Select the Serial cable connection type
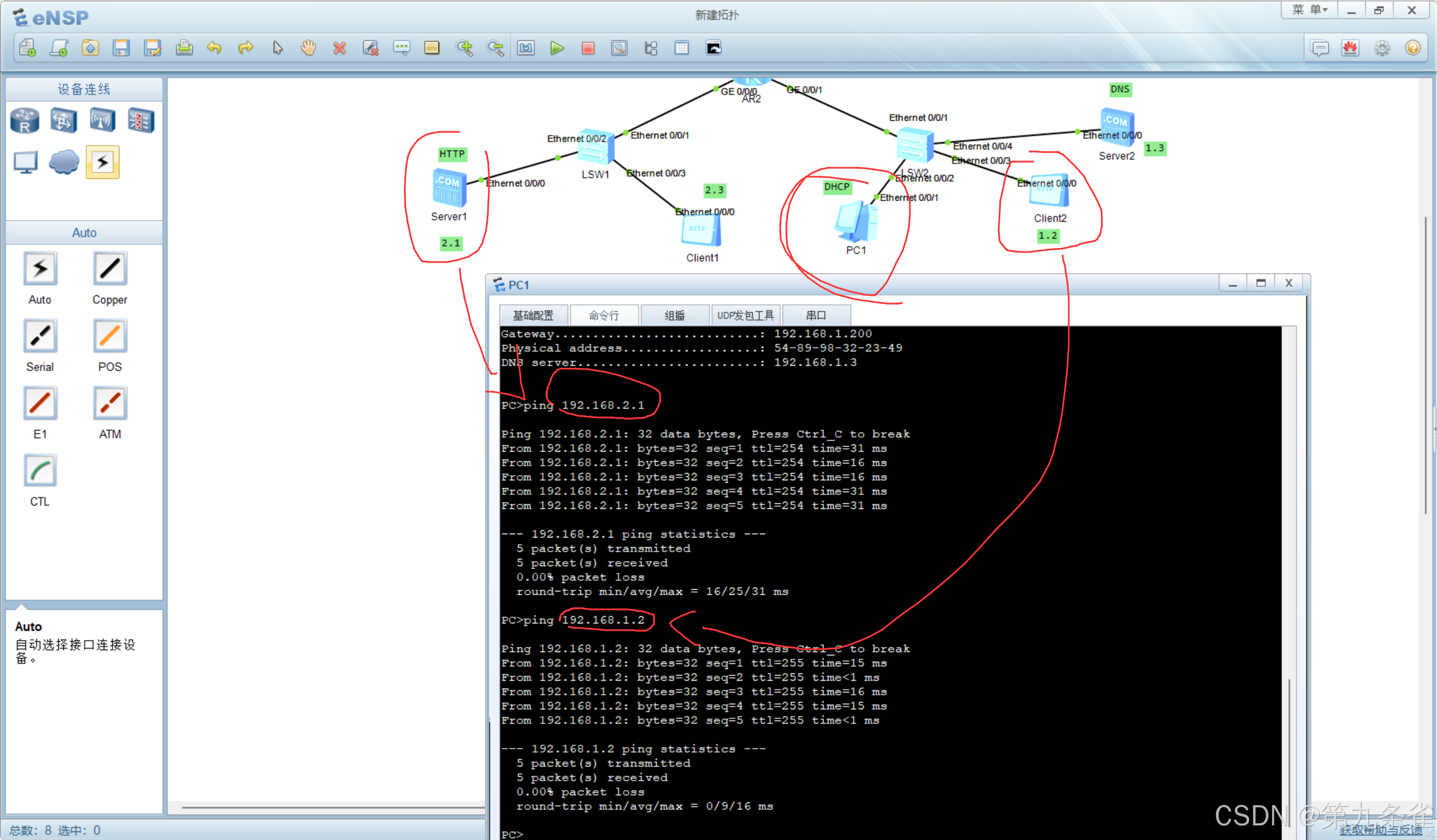The width and height of the screenshot is (1437, 840). click(40, 336)
